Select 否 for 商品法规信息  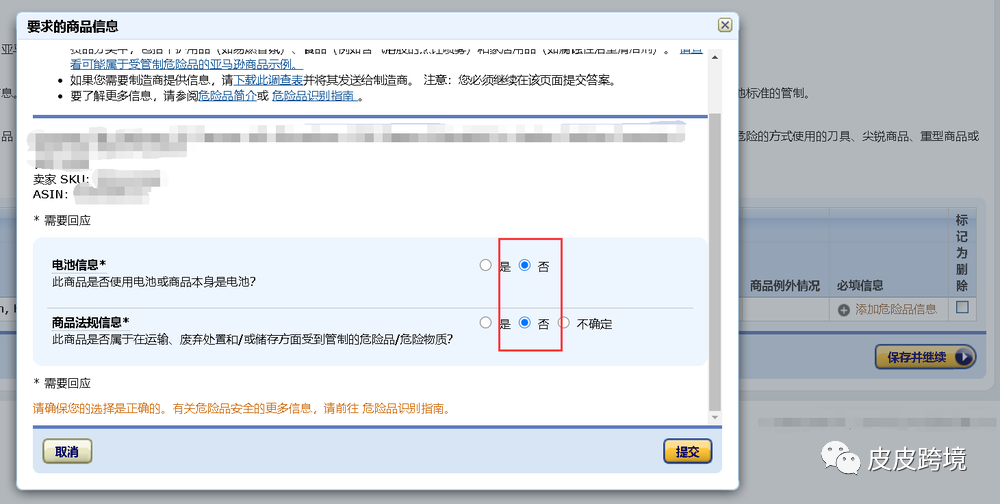(524, 322)
